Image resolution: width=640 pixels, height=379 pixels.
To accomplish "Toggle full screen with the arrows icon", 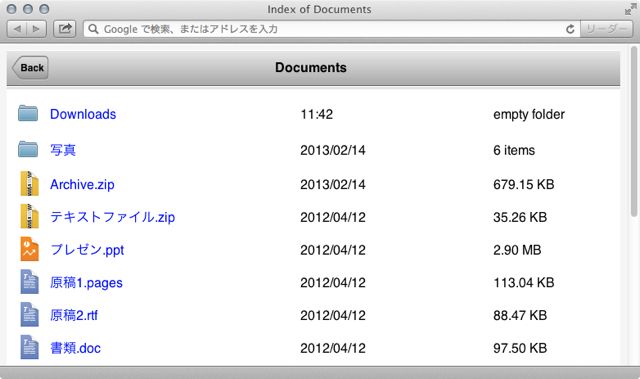I will pos(630,9).
